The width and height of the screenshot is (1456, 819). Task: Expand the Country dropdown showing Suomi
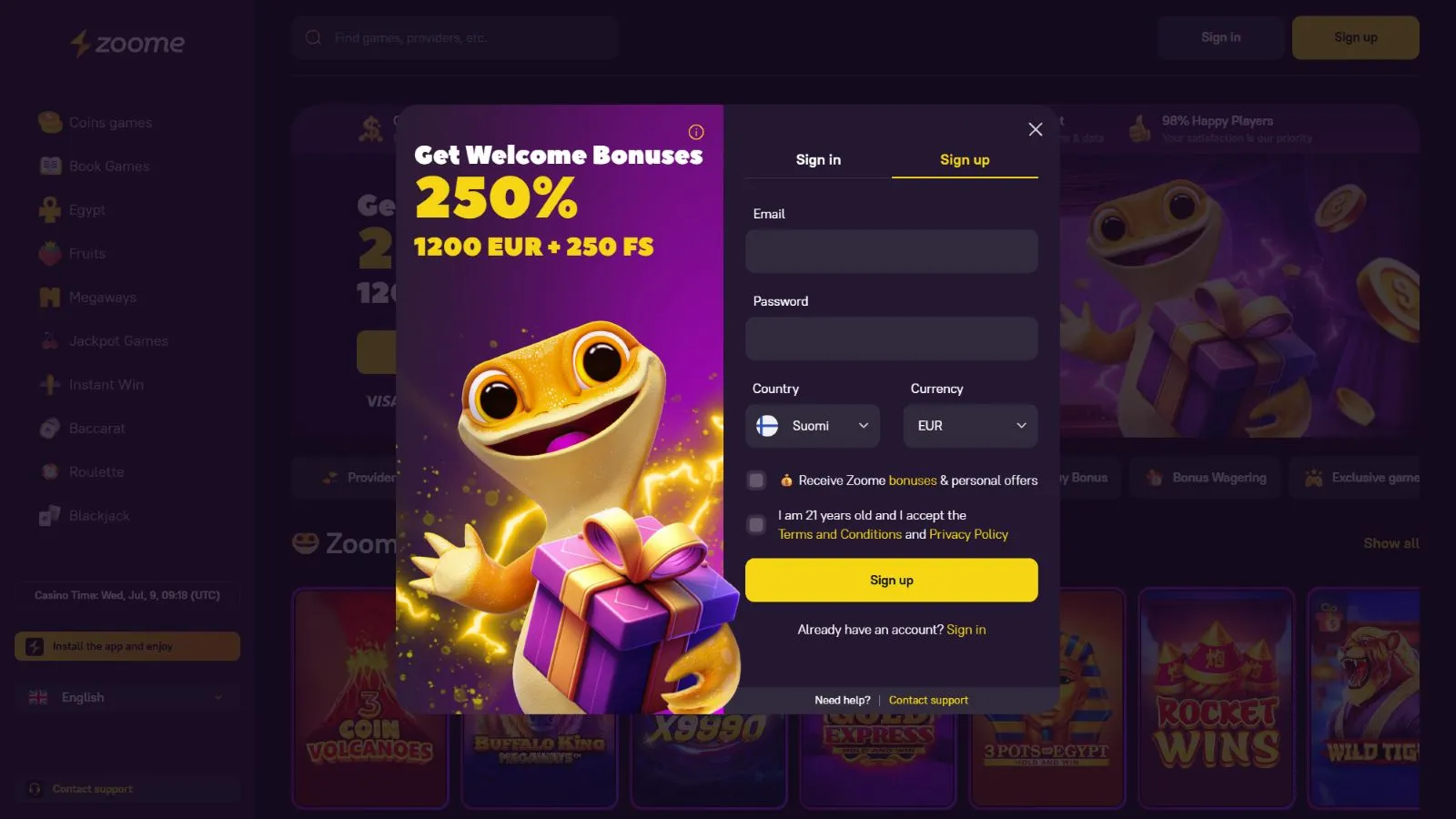click(x=813, y=425)
